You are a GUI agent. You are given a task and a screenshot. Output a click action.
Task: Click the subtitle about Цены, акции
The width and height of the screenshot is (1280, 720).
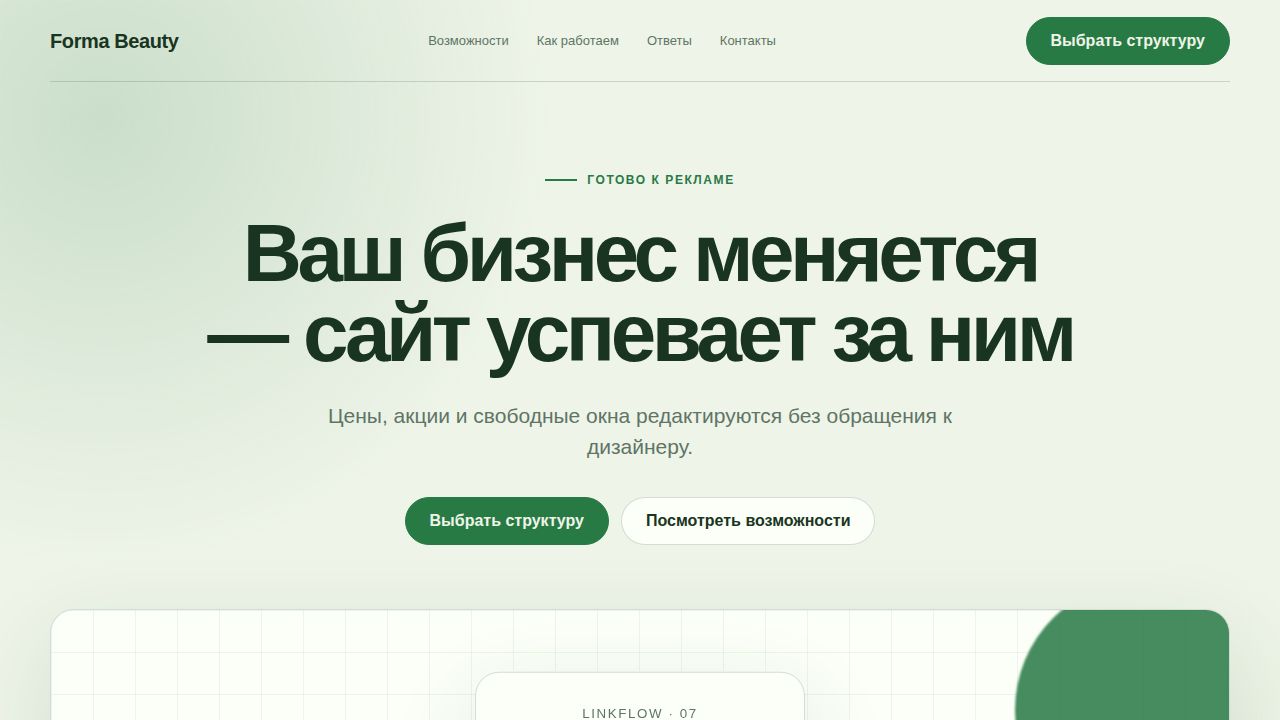tap(640, 431)
